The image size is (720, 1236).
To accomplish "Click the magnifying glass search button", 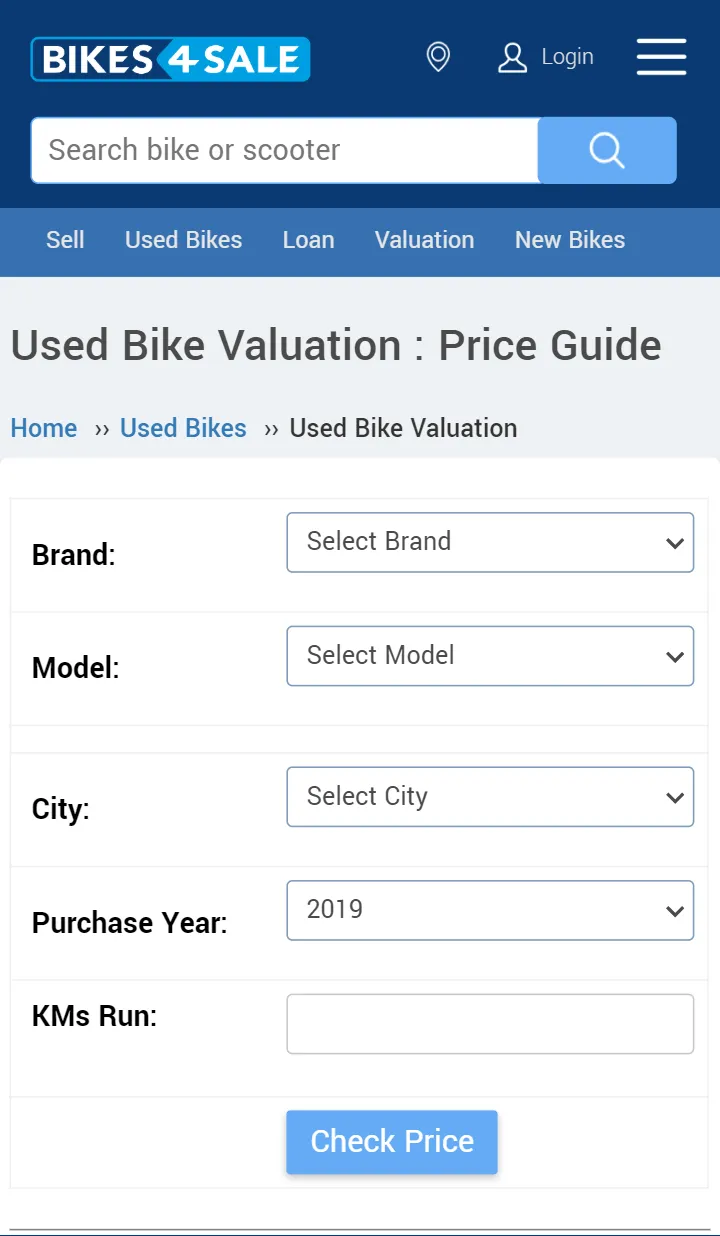I will click(x=607, y=150).
